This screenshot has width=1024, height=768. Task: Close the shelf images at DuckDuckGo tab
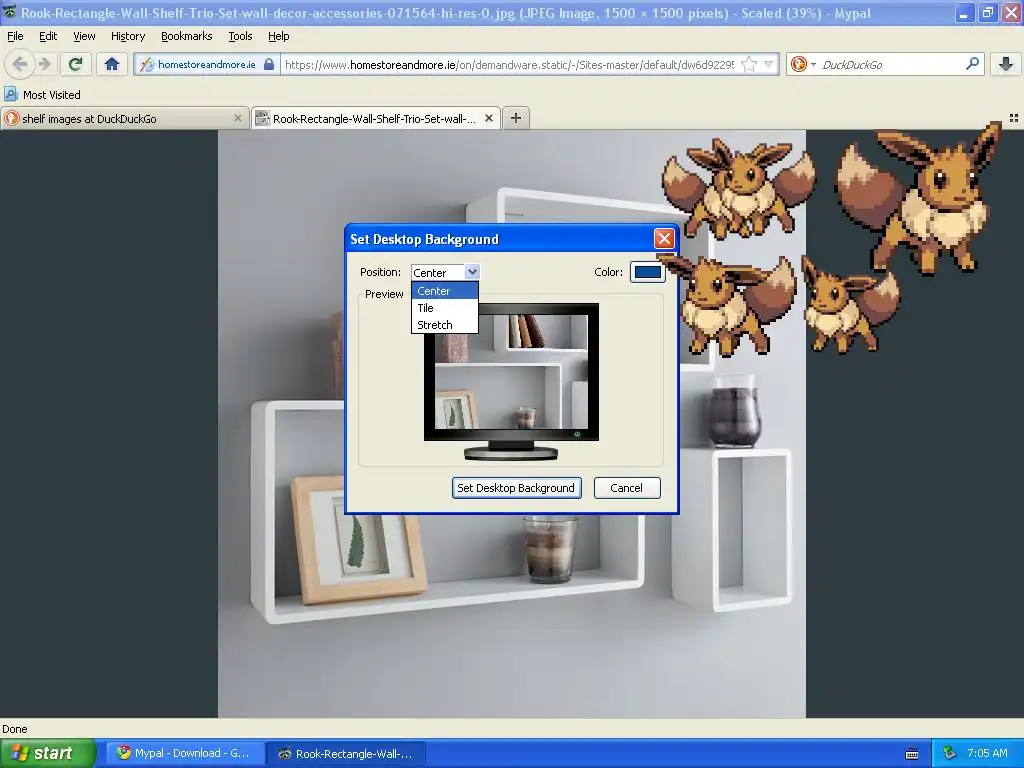pyautogui.click(x=238, y=118)
